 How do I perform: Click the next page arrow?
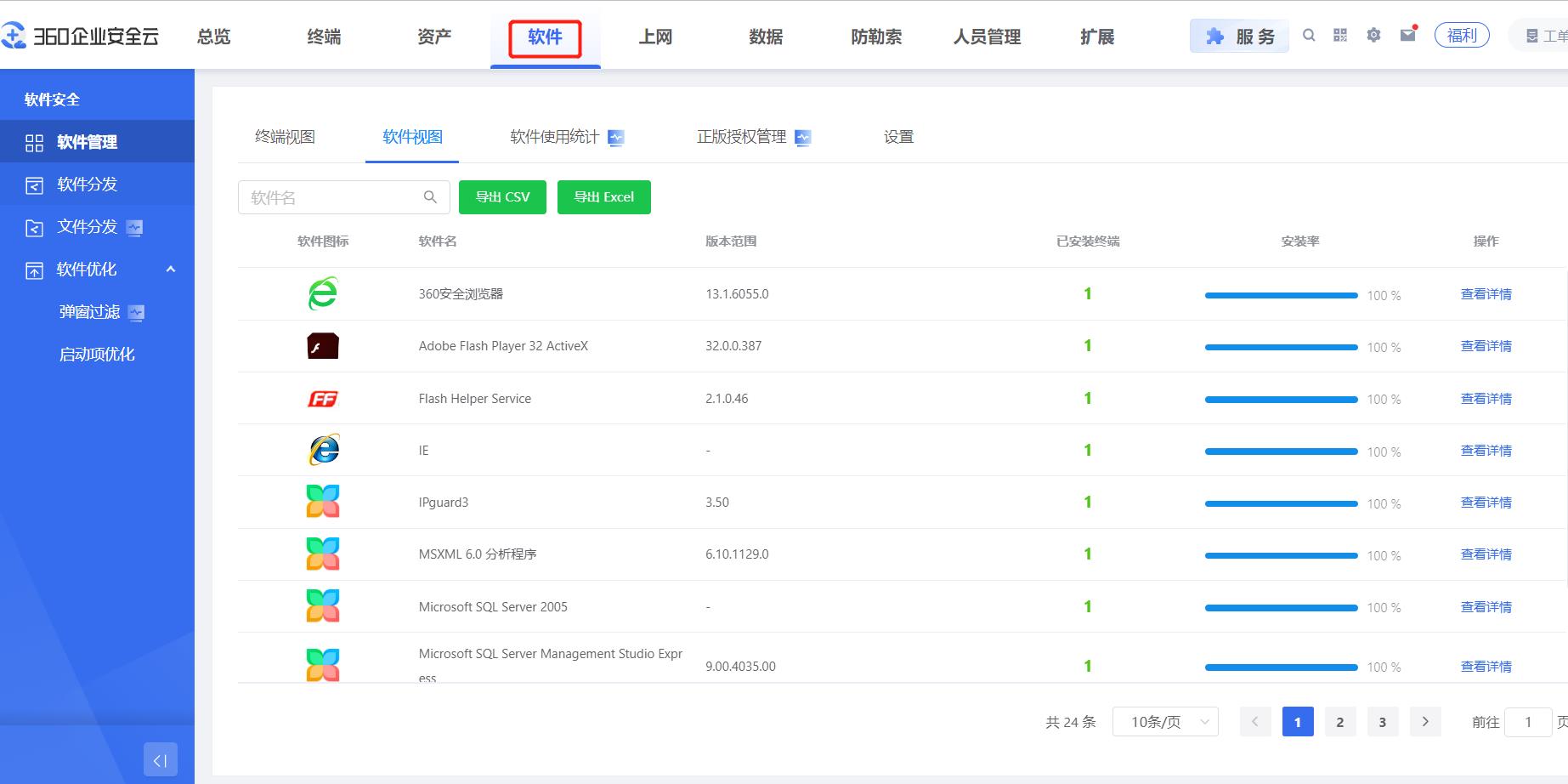pyautogui.click(x=1425, y=722)
